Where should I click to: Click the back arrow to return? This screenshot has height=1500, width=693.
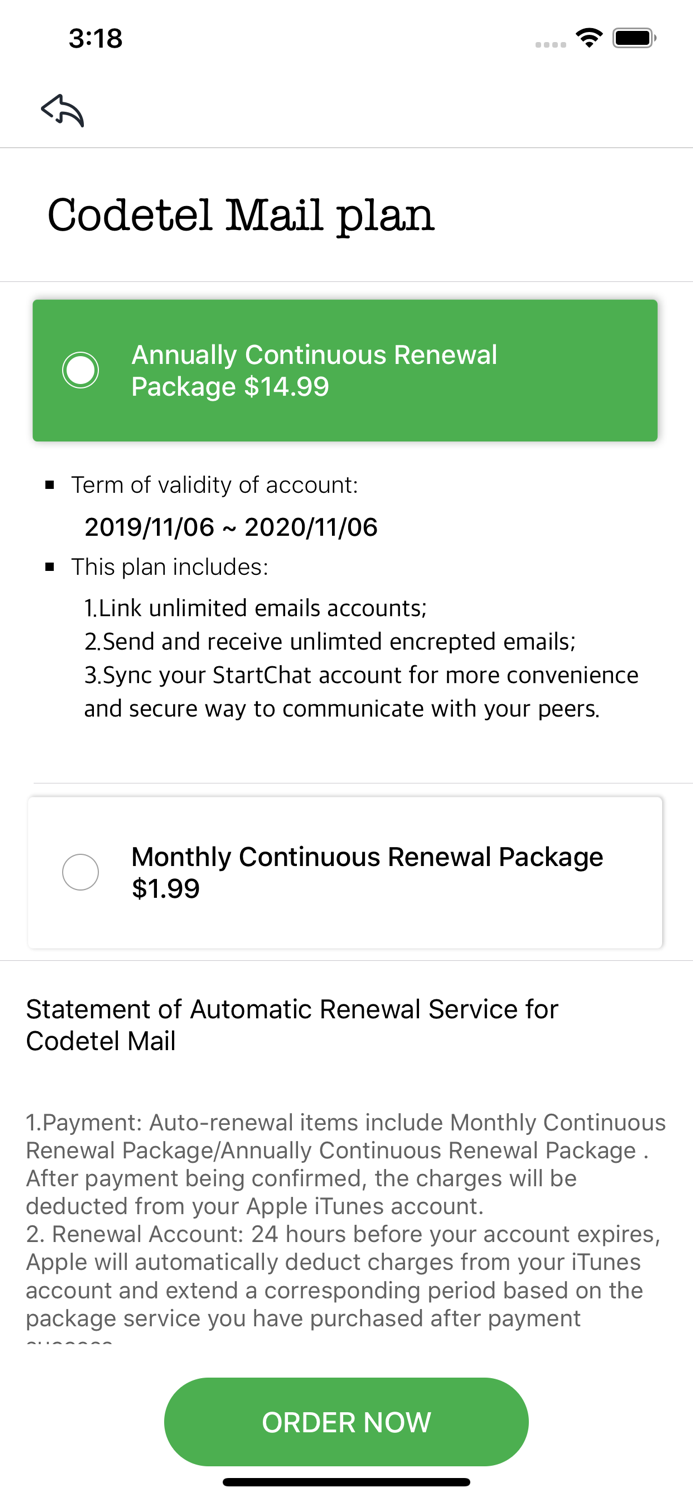point(61,109)
